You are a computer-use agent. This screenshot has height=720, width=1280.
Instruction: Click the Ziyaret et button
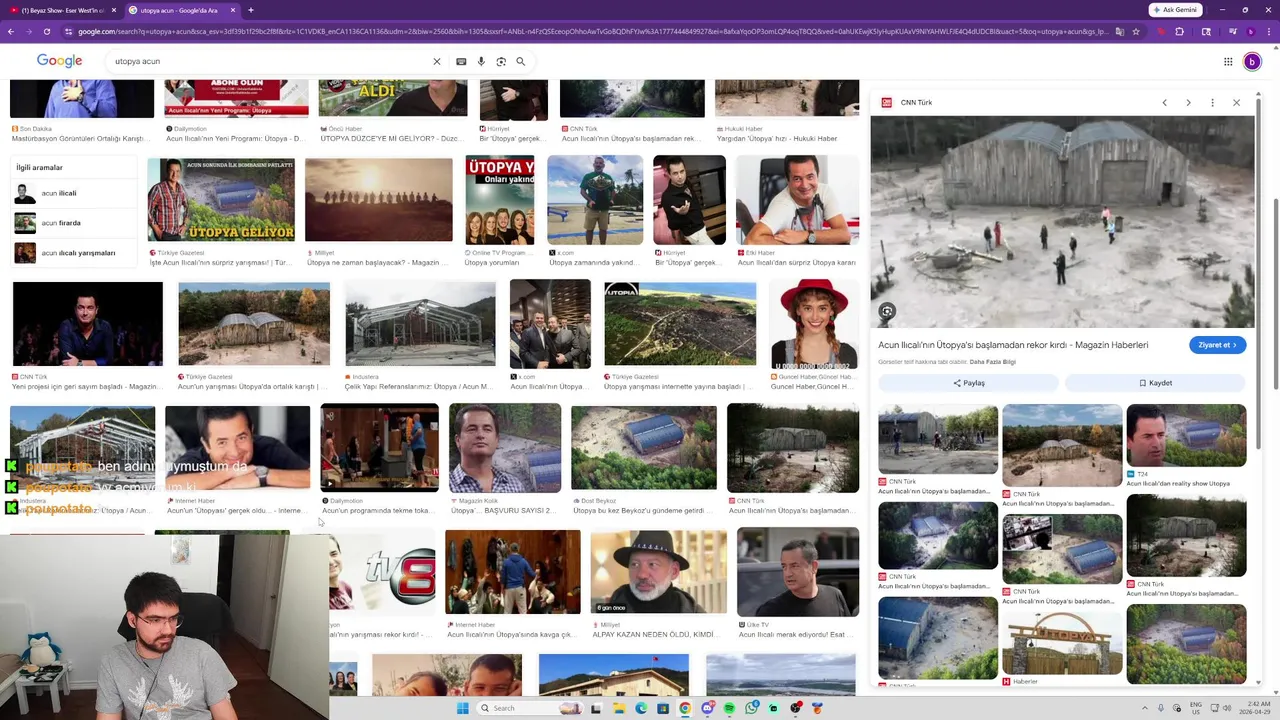pyautogui.click(x=1217, y=345)
